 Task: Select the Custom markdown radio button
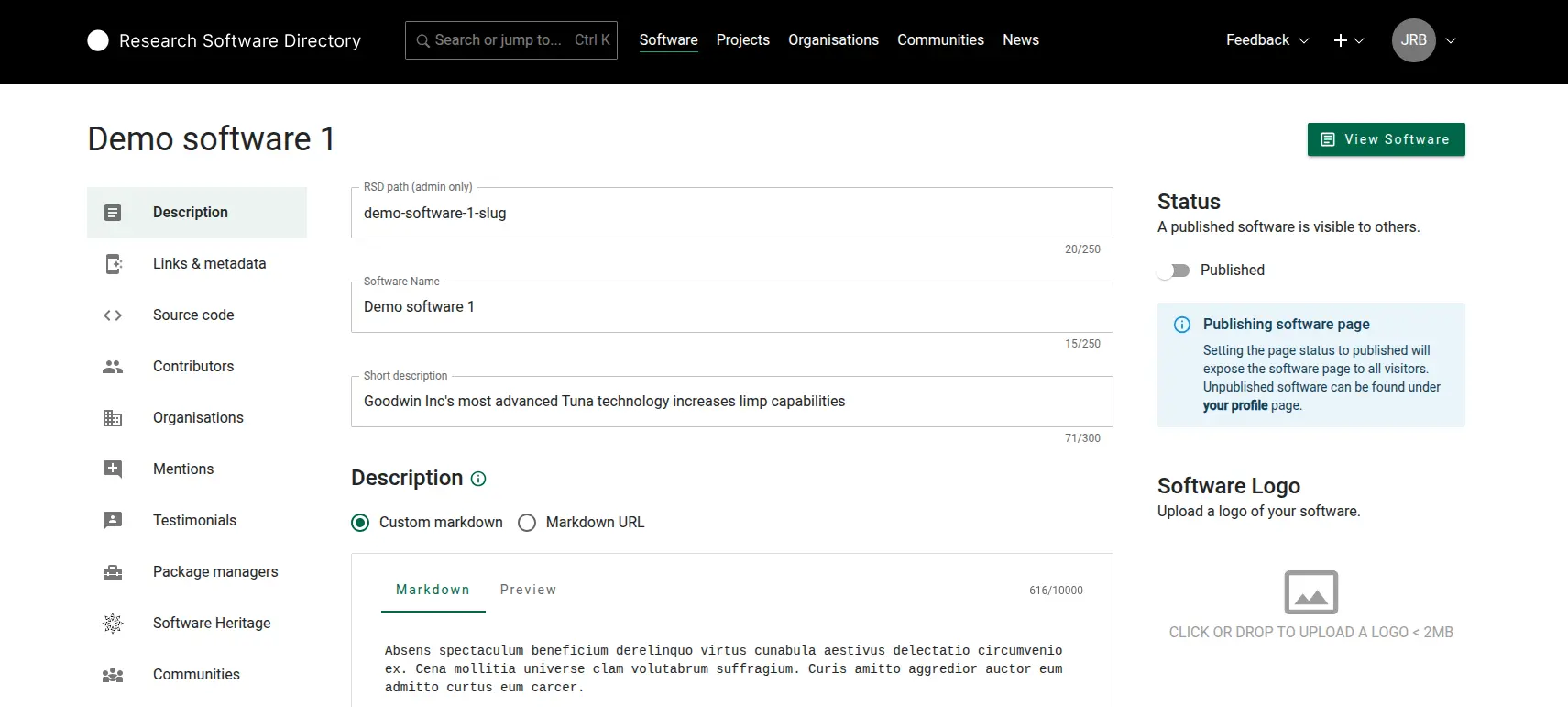360,523
